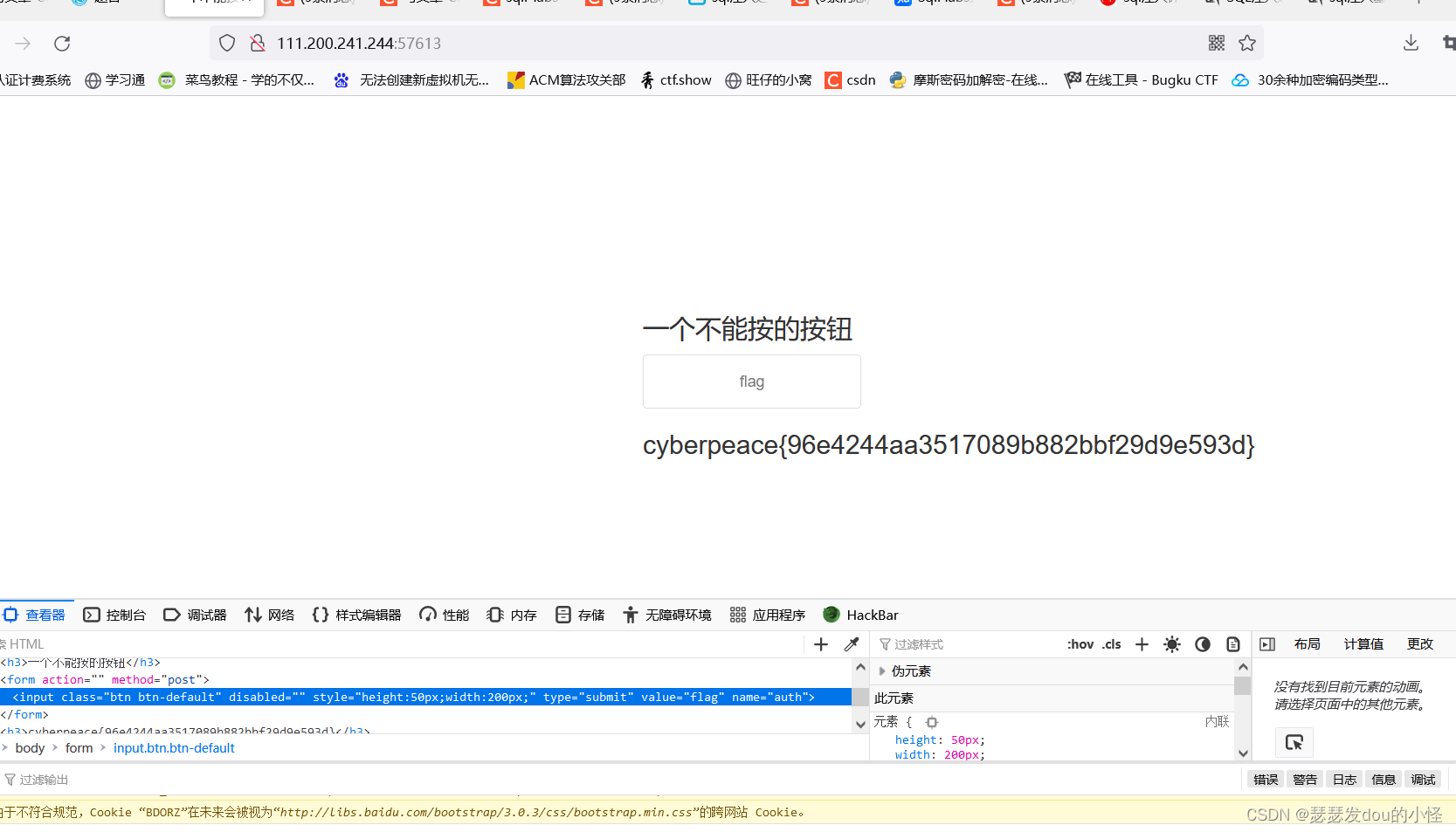Open the ACM算法攻关部 bookmark

point(566,80)
